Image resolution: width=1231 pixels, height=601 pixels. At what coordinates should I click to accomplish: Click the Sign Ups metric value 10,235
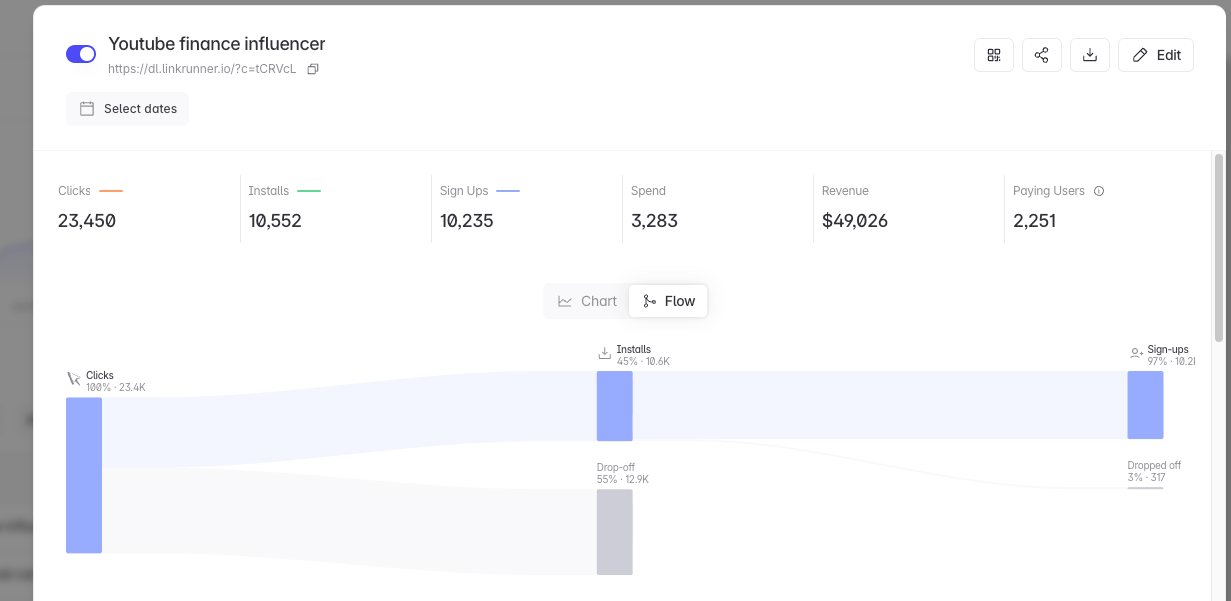pyautogui.click(x=467, y=221)
